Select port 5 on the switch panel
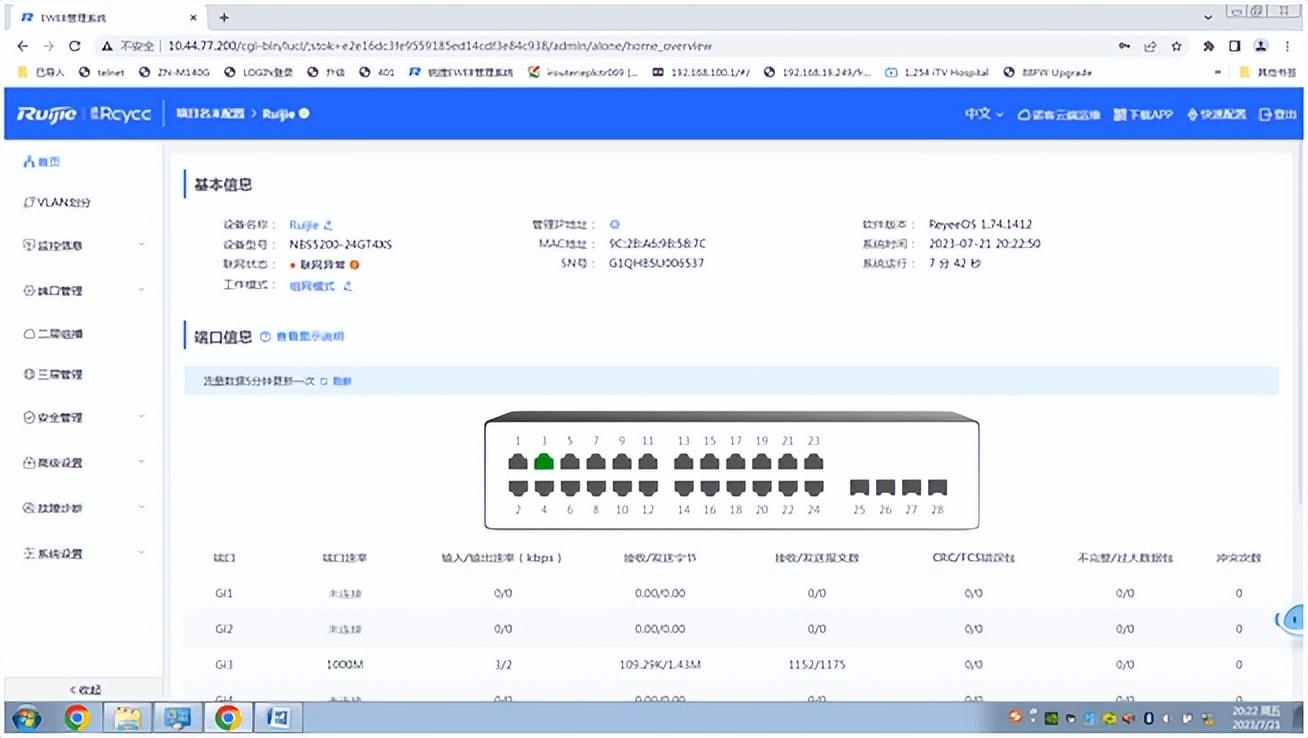Viewport: 1308px width, 738px height. 570,462
